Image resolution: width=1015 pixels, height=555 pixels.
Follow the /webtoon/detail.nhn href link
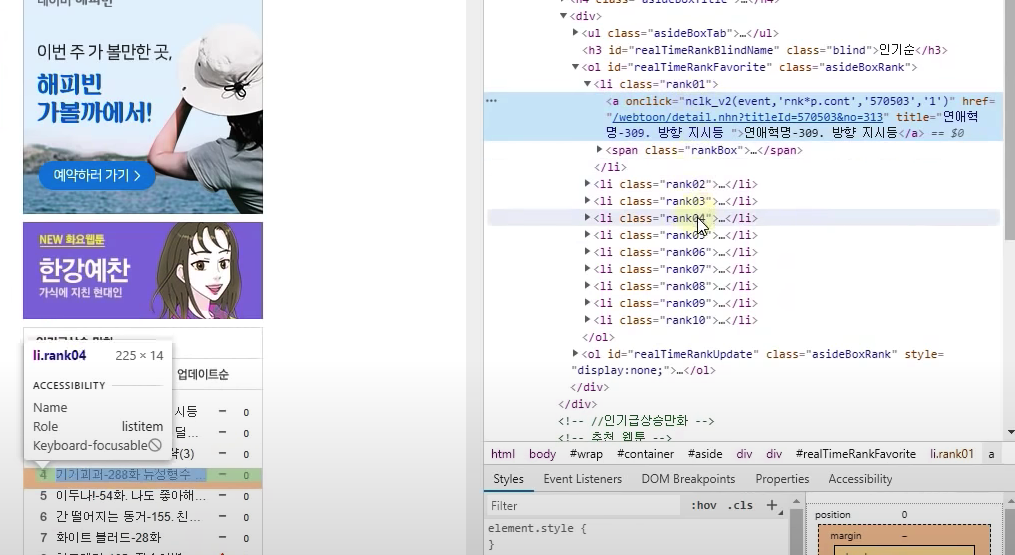(747, 117)
